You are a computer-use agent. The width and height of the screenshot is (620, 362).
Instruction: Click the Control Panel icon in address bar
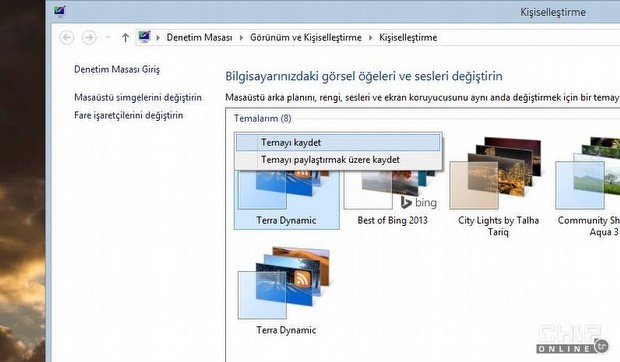pyautogui.click(x=144, y=37)
